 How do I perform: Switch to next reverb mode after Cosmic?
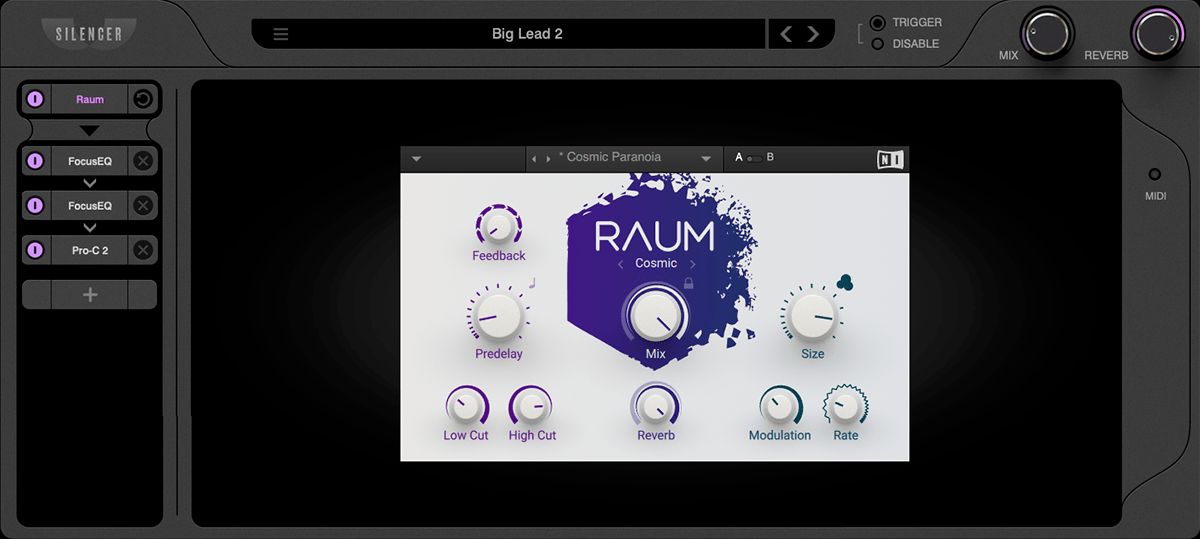coord(693,264)
